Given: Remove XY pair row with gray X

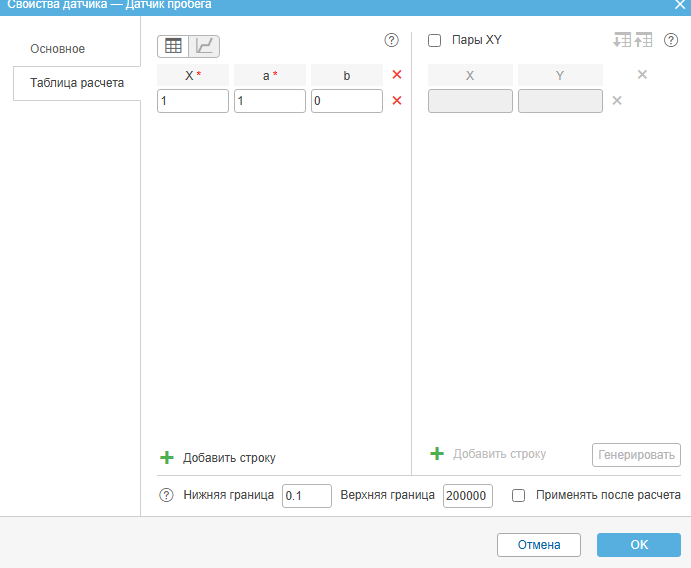Looking at the screenshot, I should [617, 101].
